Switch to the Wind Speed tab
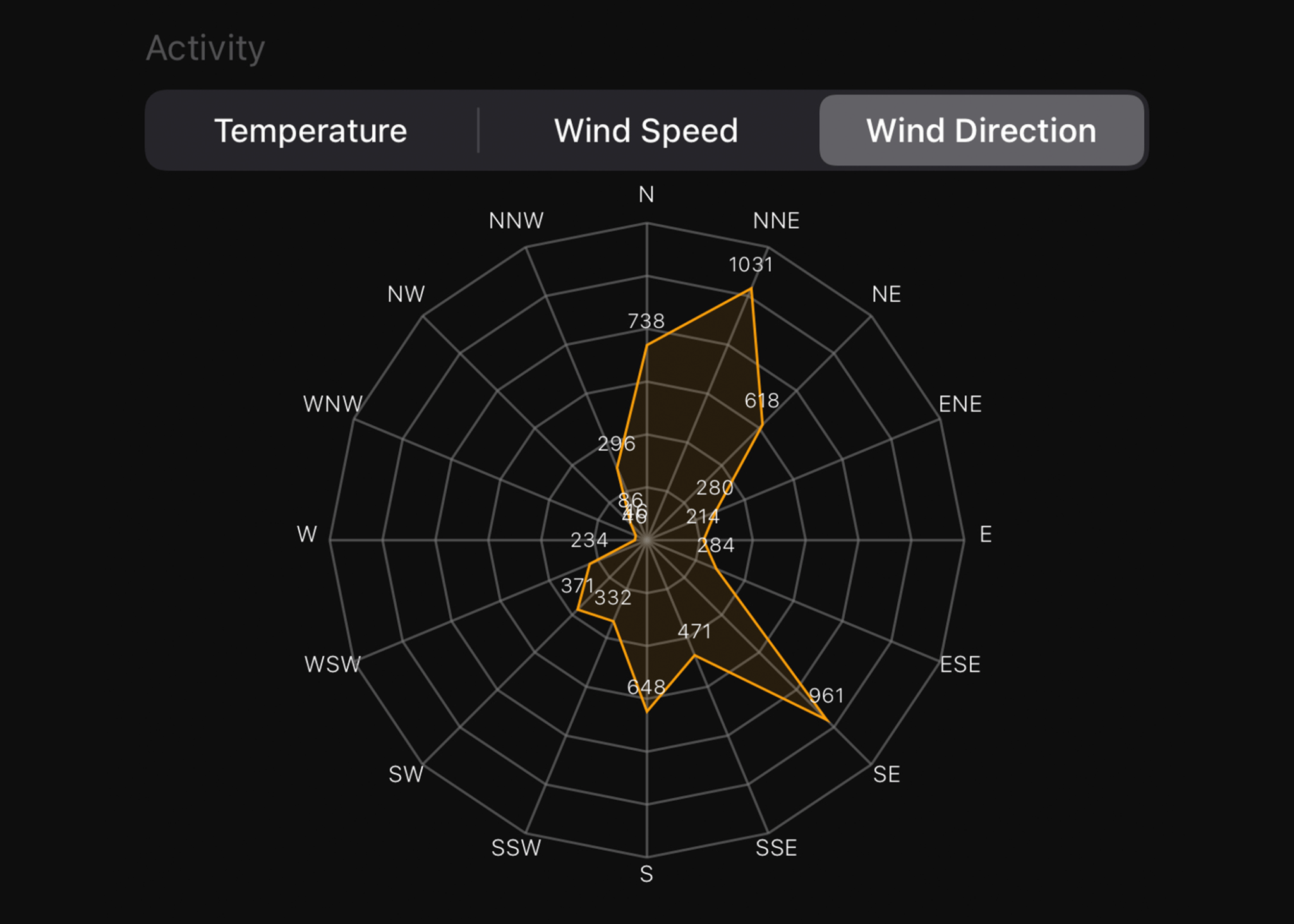Viewport: 1294px width, 924px height. coord(646,130)
